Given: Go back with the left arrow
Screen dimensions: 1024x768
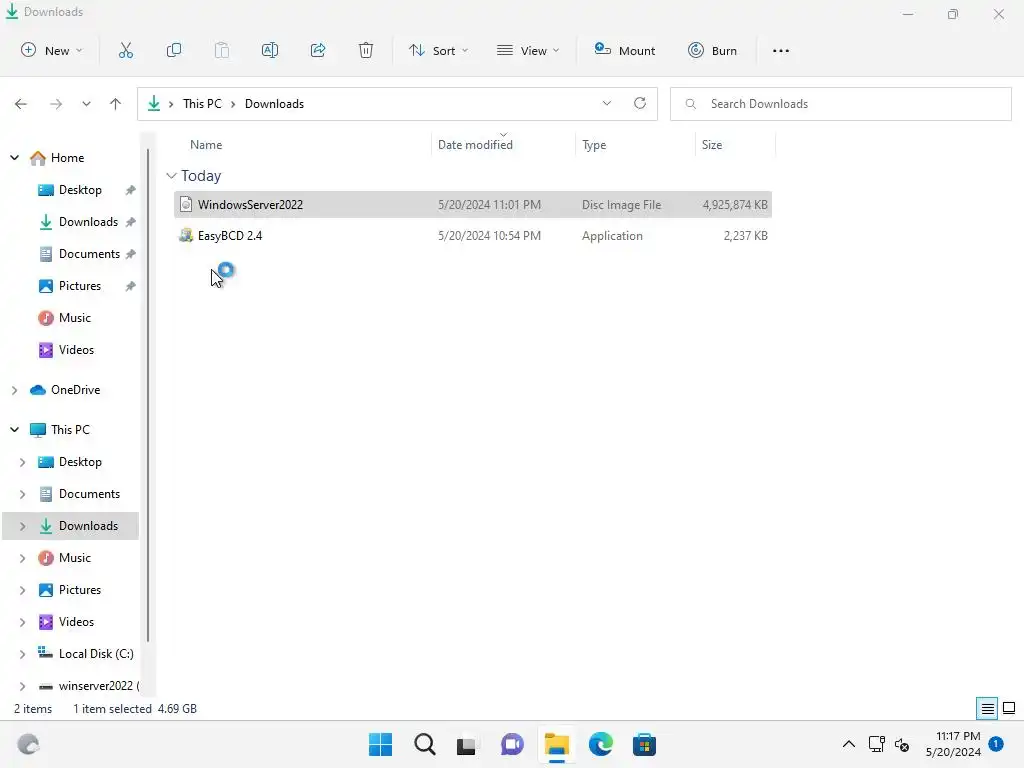Looking at the screenshot, I should click(21, 104).
